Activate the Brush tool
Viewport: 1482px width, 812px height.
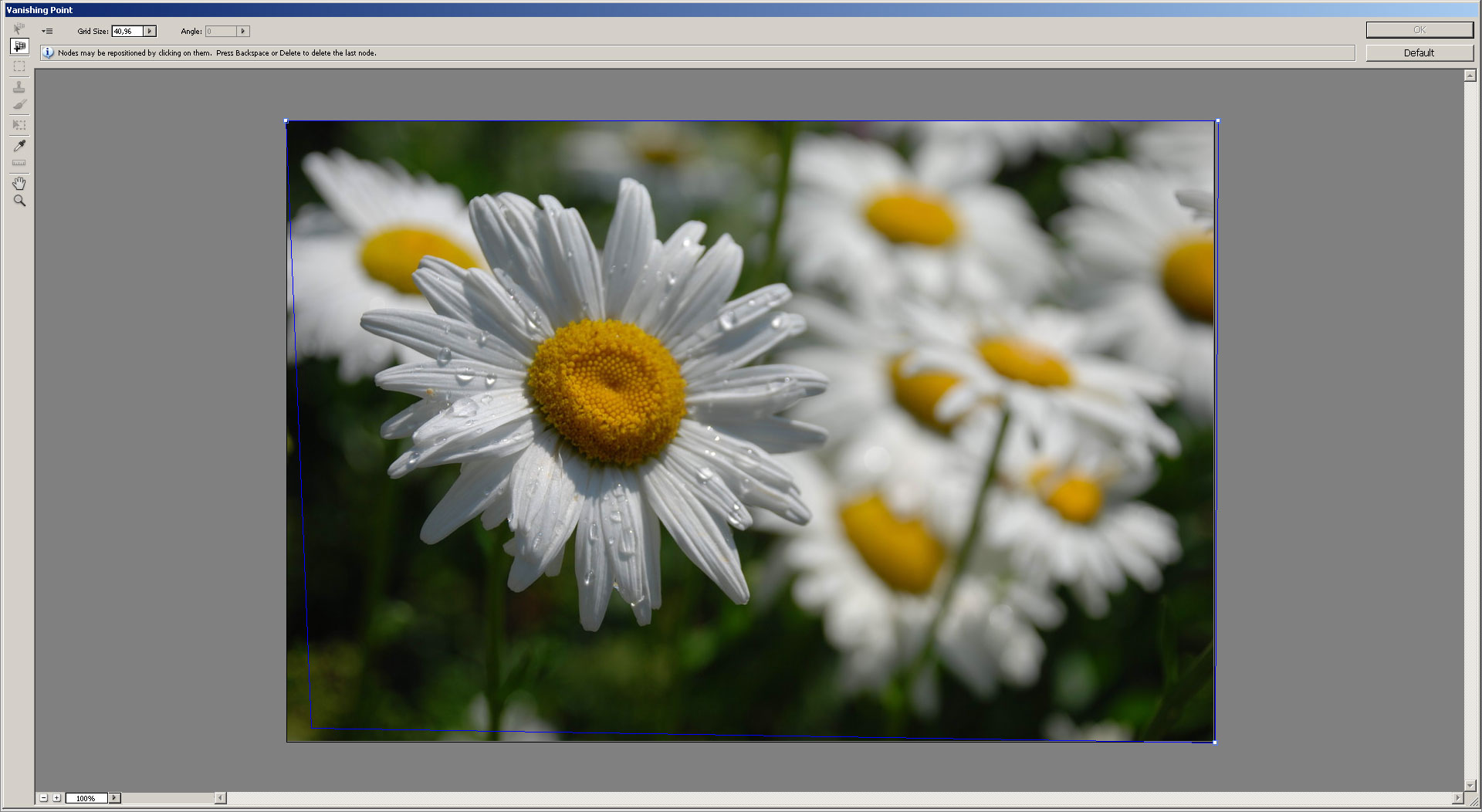[x=19, y=105]
